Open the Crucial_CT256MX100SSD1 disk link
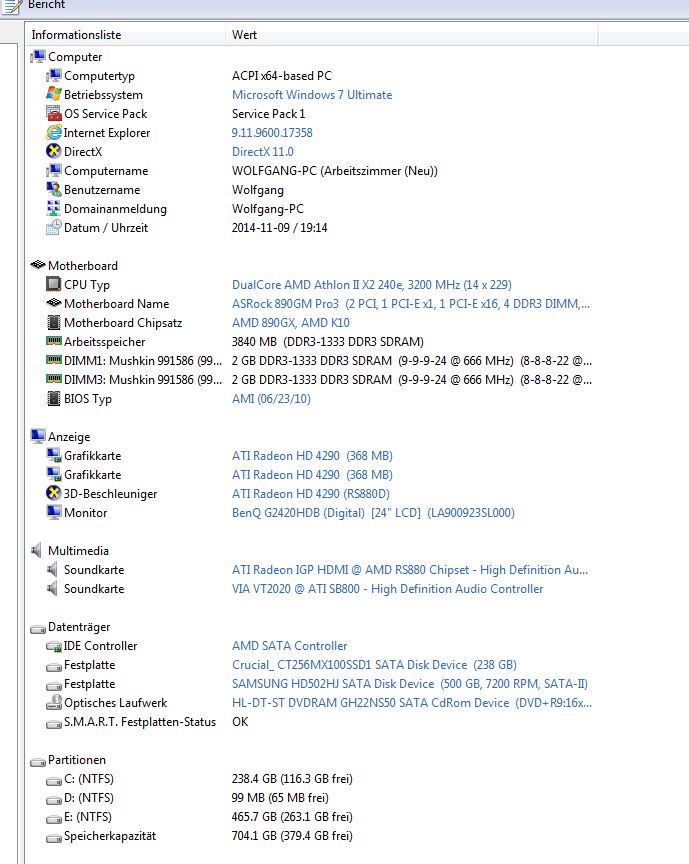689x864 pixels. coord(374,665)
